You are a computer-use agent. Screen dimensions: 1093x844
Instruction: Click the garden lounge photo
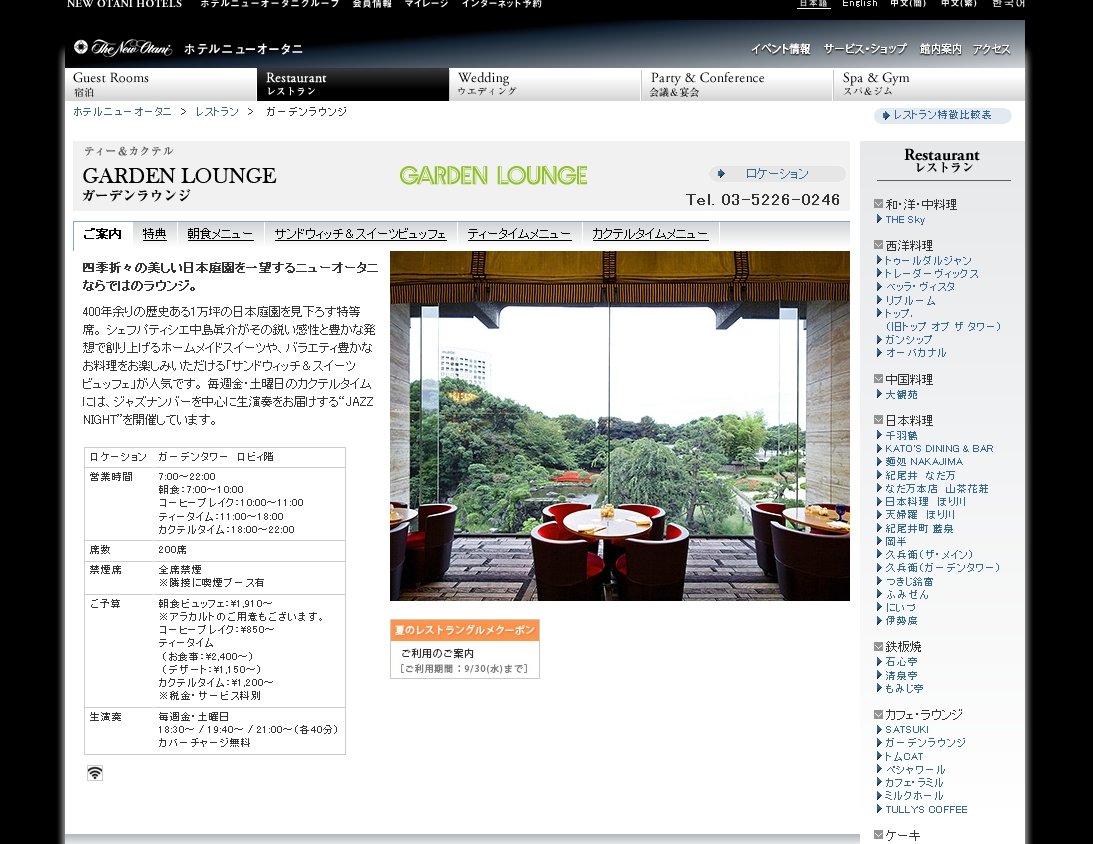[620, 426]
